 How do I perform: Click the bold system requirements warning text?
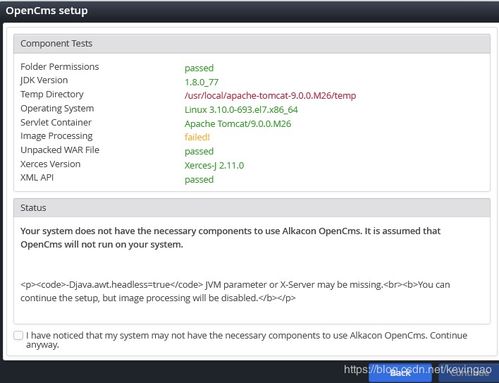pyautogui.click(x=230, y=238)
